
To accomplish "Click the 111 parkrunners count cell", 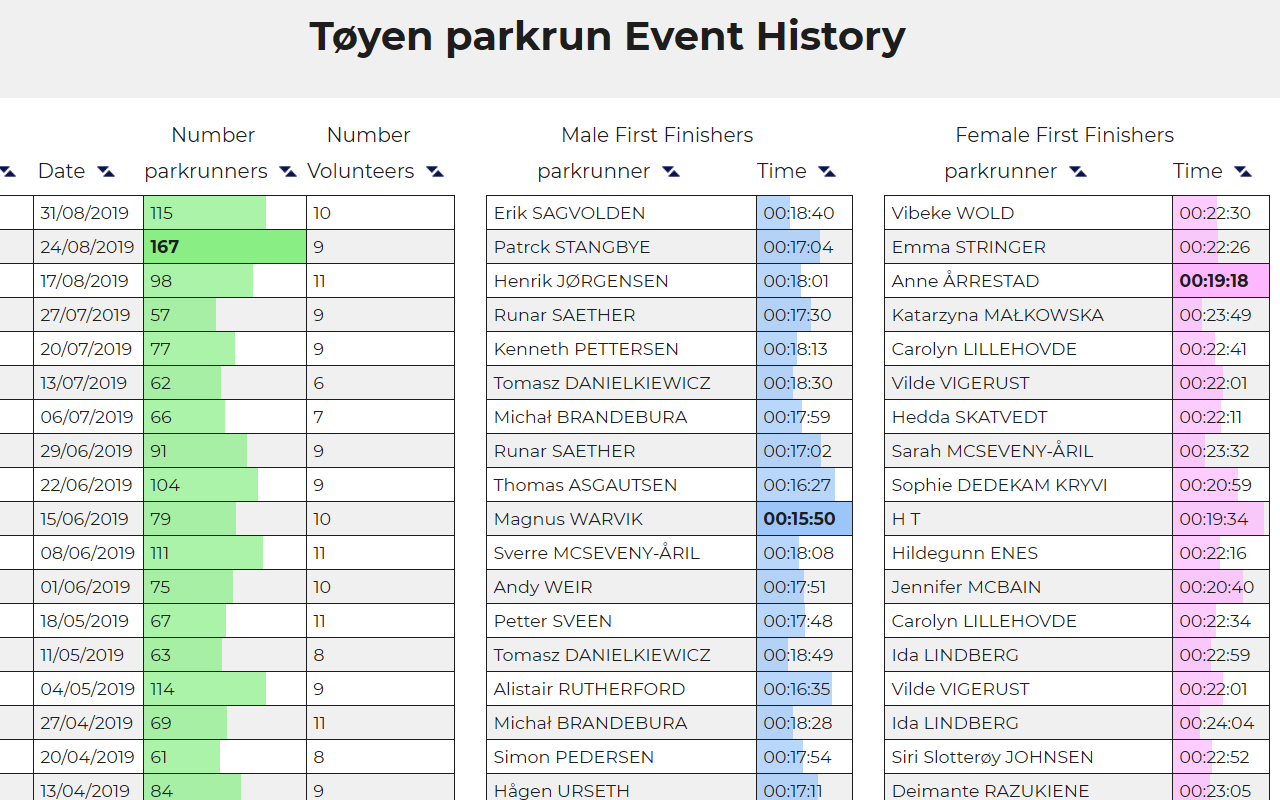I will pyautogui.click(x=225, y=553).
